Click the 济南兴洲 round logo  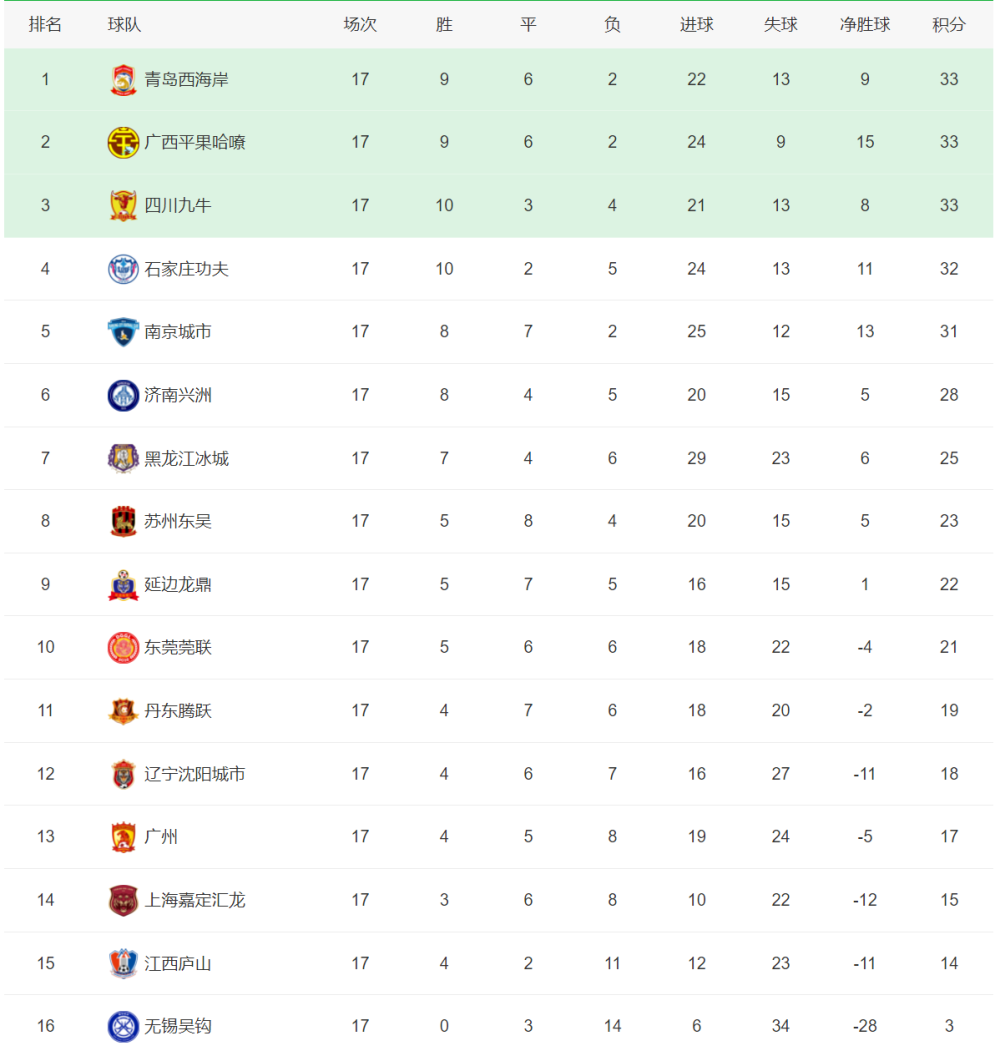click(123, 395)
